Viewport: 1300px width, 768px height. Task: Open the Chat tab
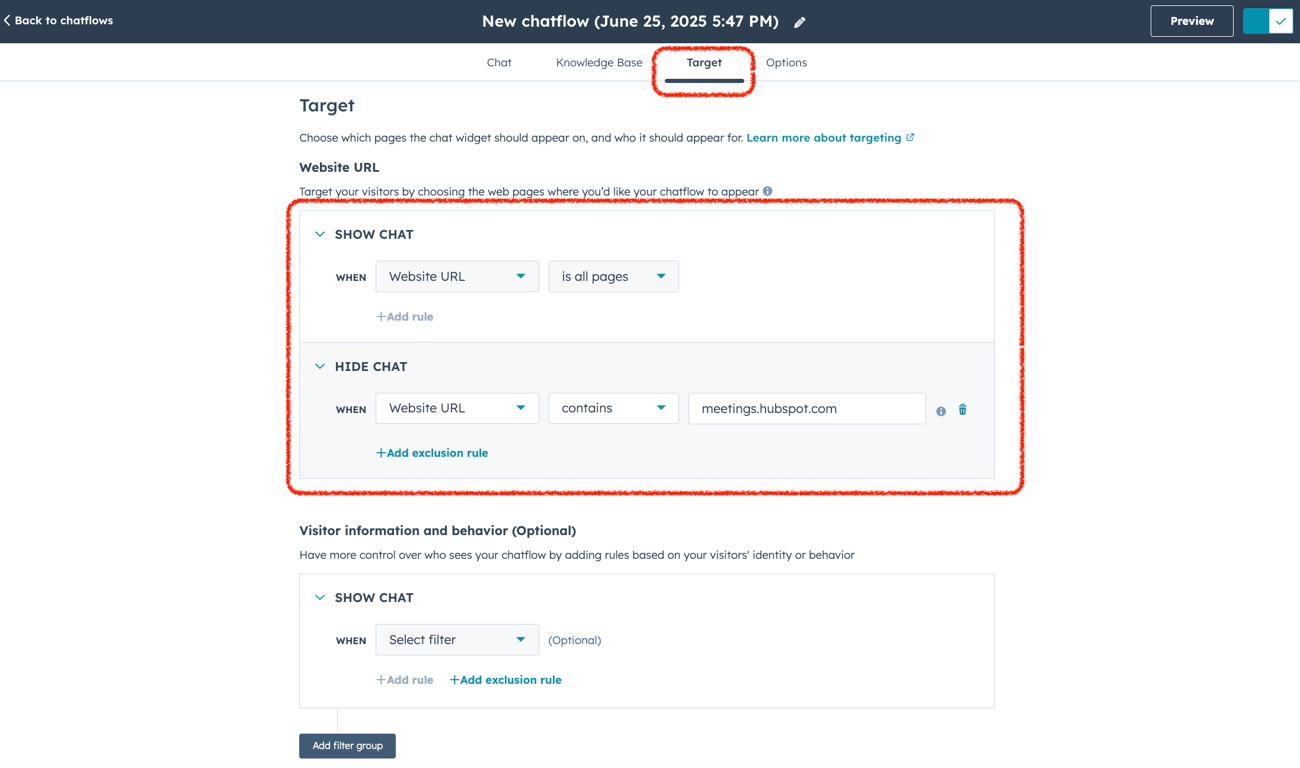pos(499,62)
